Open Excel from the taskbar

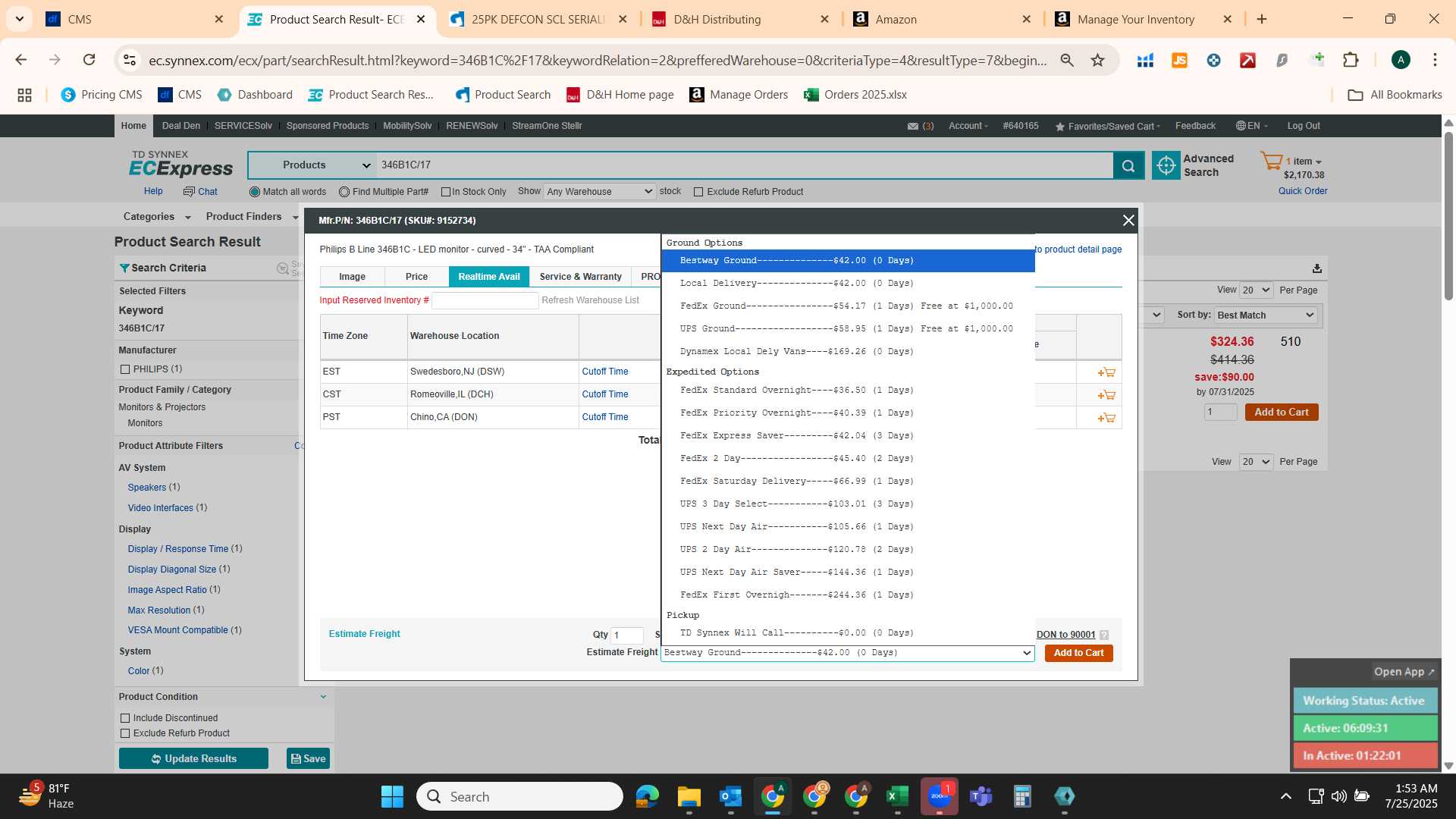(897, 796)
